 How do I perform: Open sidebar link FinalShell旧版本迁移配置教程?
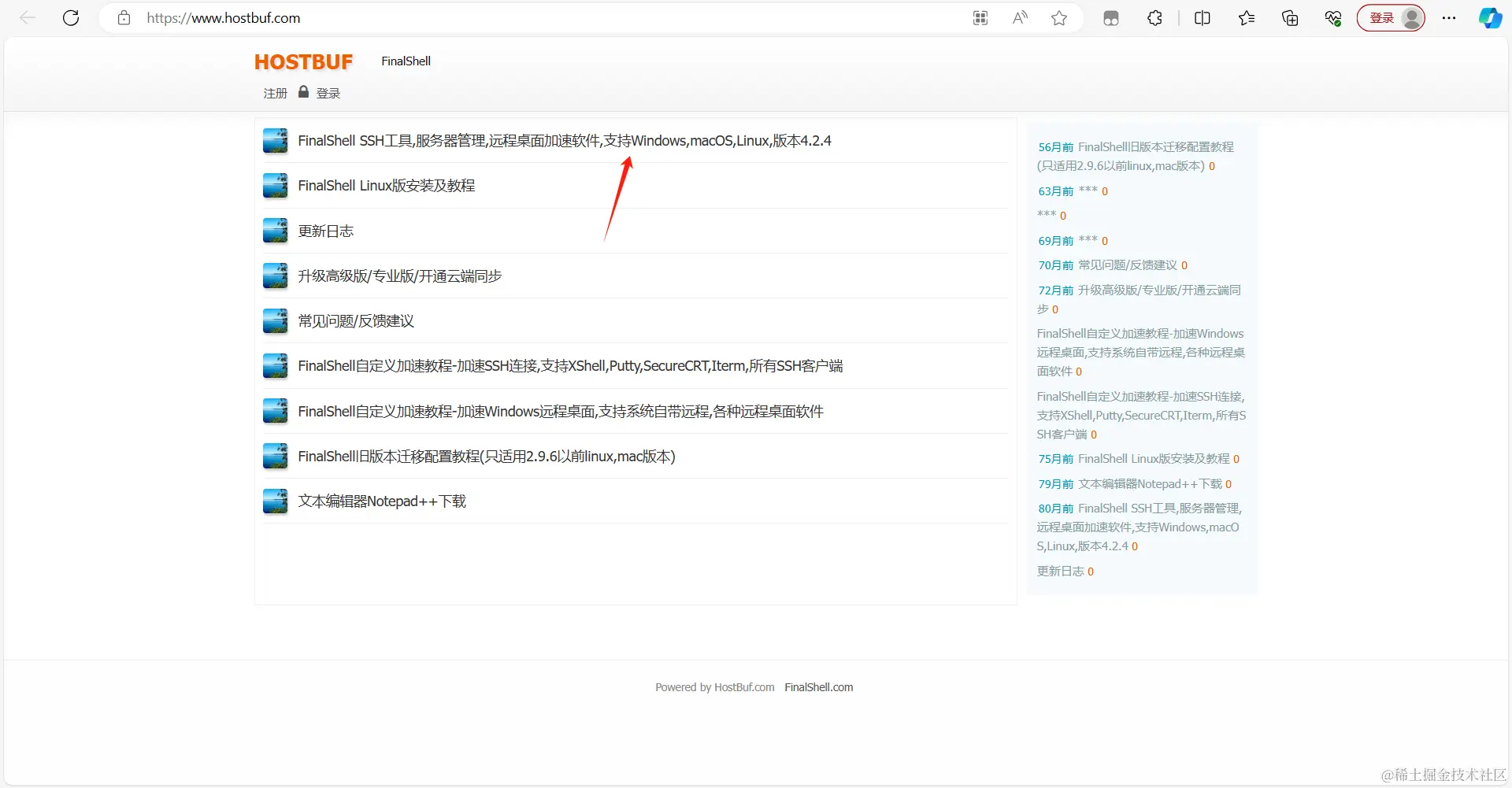(x=1136, y=157)
